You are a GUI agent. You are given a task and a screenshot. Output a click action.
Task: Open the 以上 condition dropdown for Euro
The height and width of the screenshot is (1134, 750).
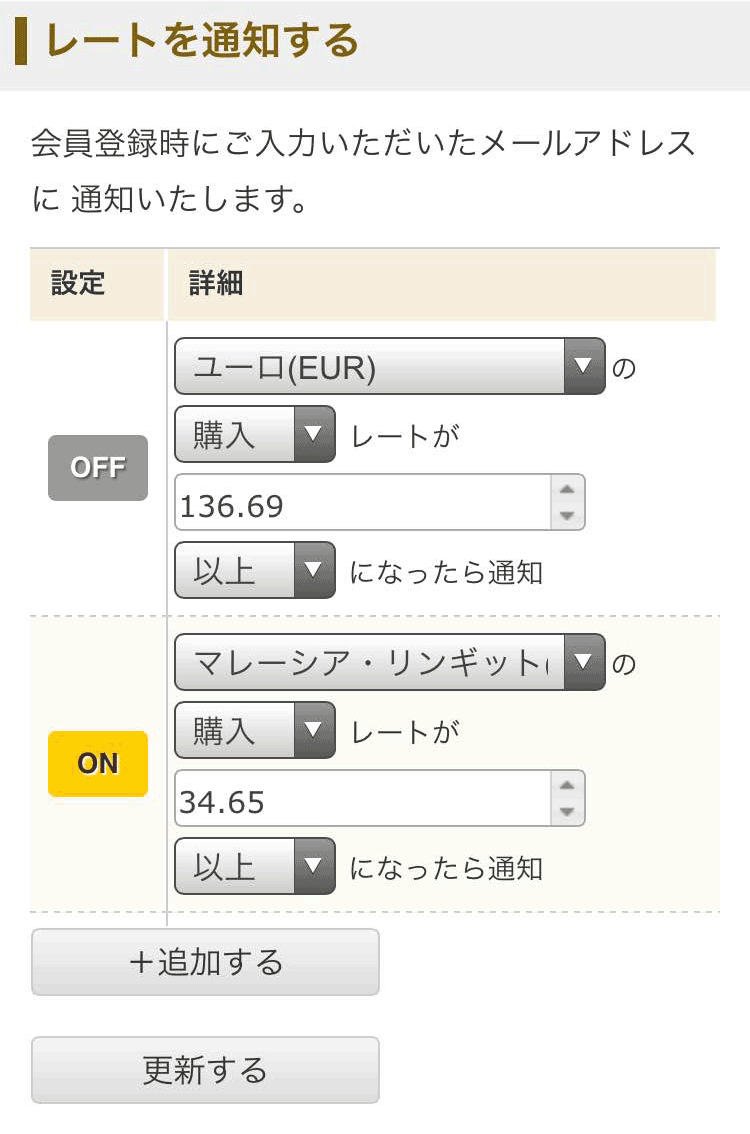click(x=255, y=570)
